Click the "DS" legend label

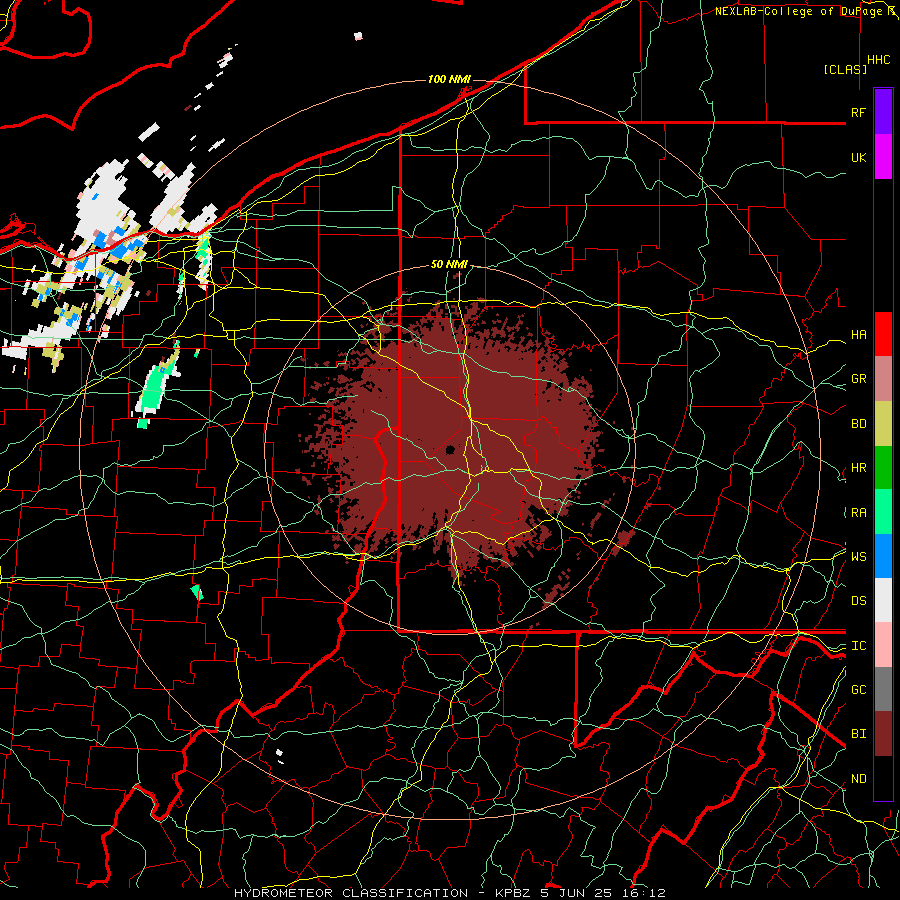coord(858,601)
